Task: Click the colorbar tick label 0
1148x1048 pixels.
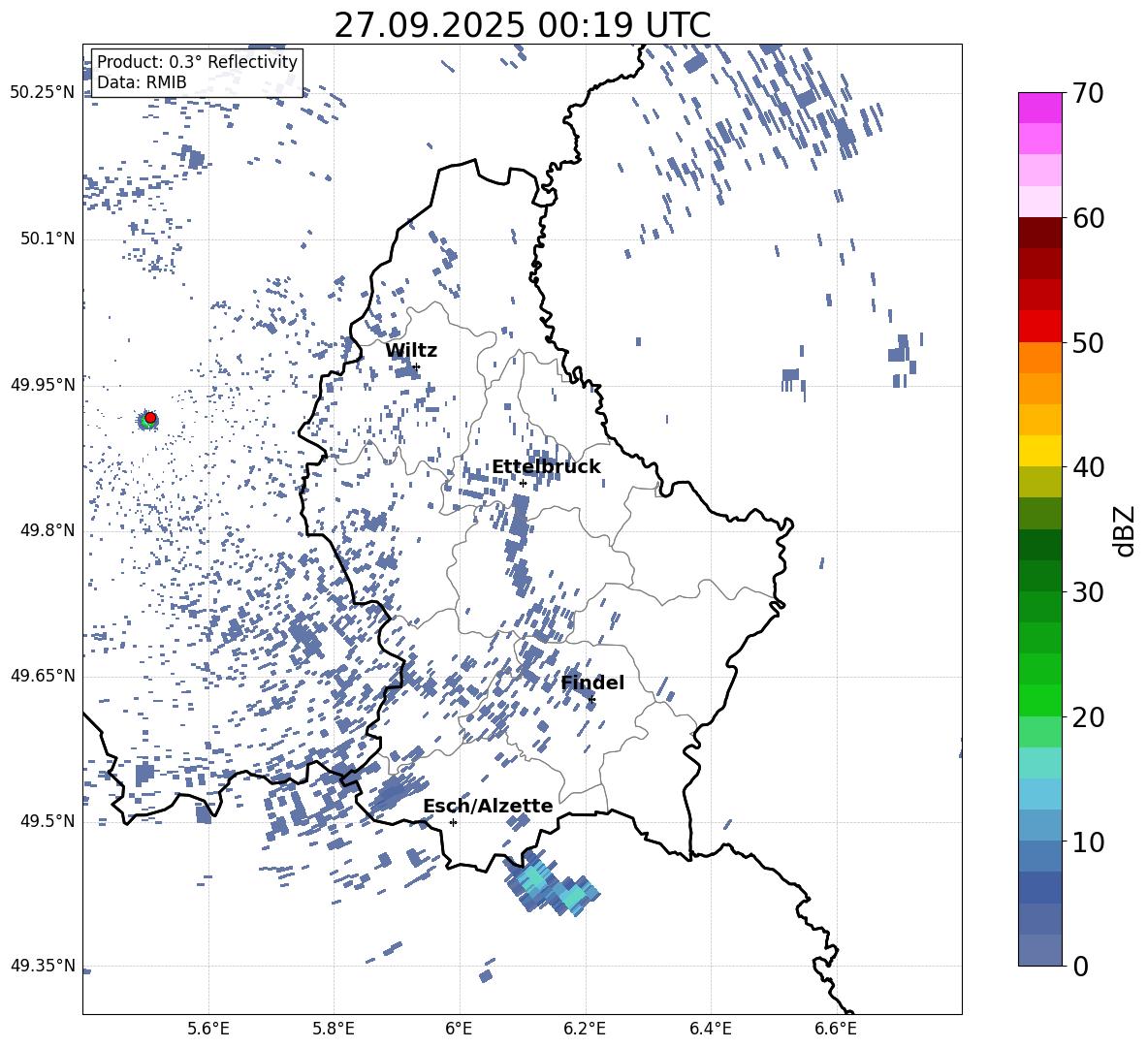Action: 1080,966
